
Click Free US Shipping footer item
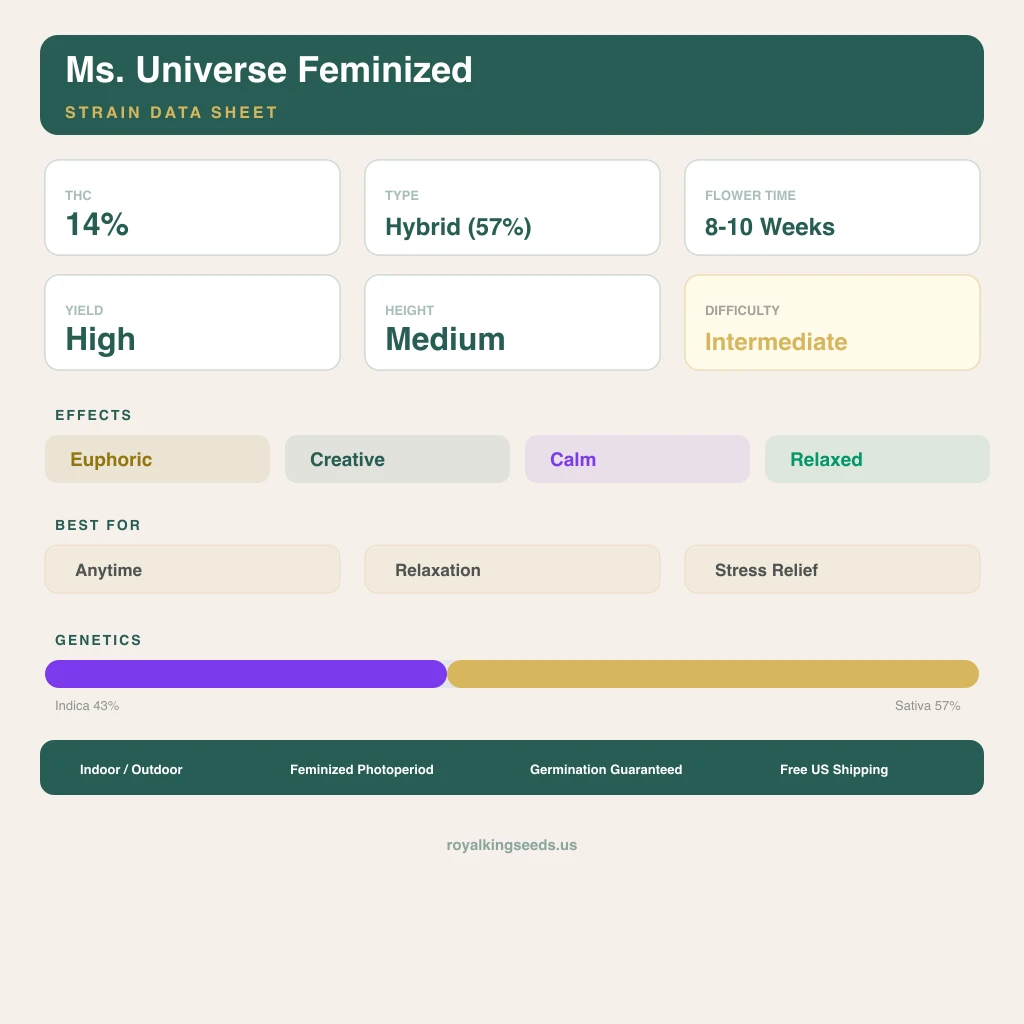834,769
